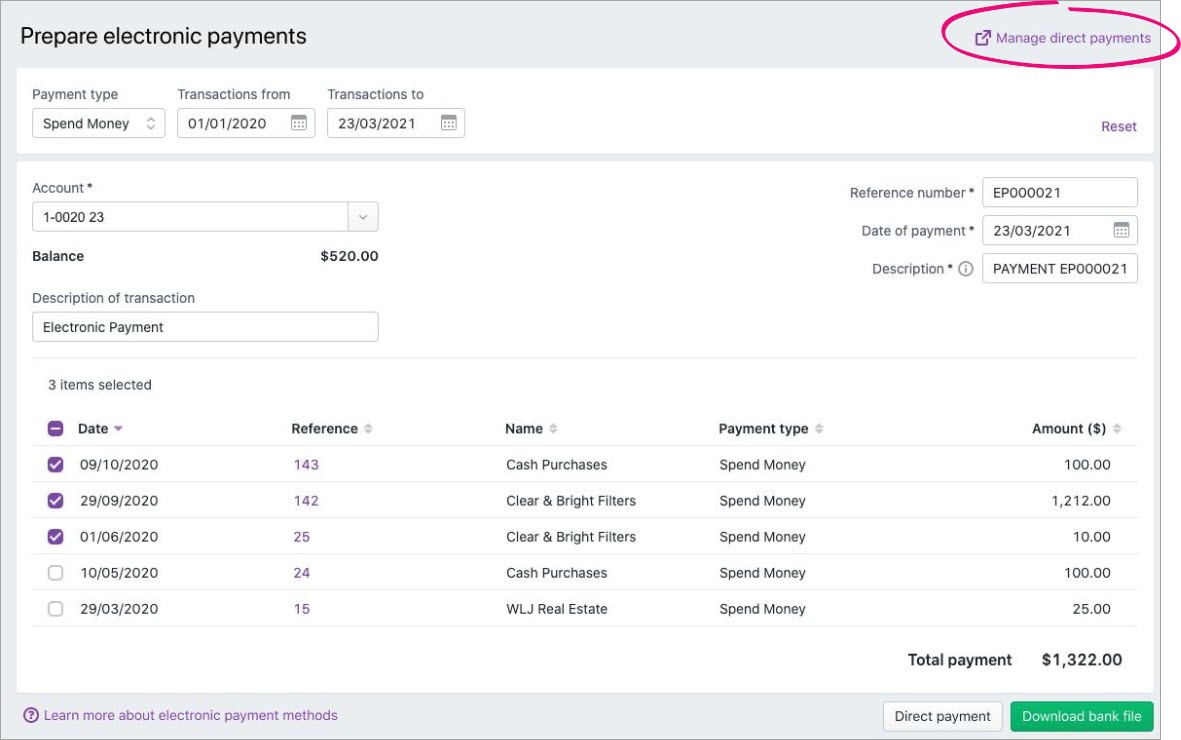Open the Transactions to calendar picker
The width and height of the screenshot is (1181, 740).
tap(446, 122)
